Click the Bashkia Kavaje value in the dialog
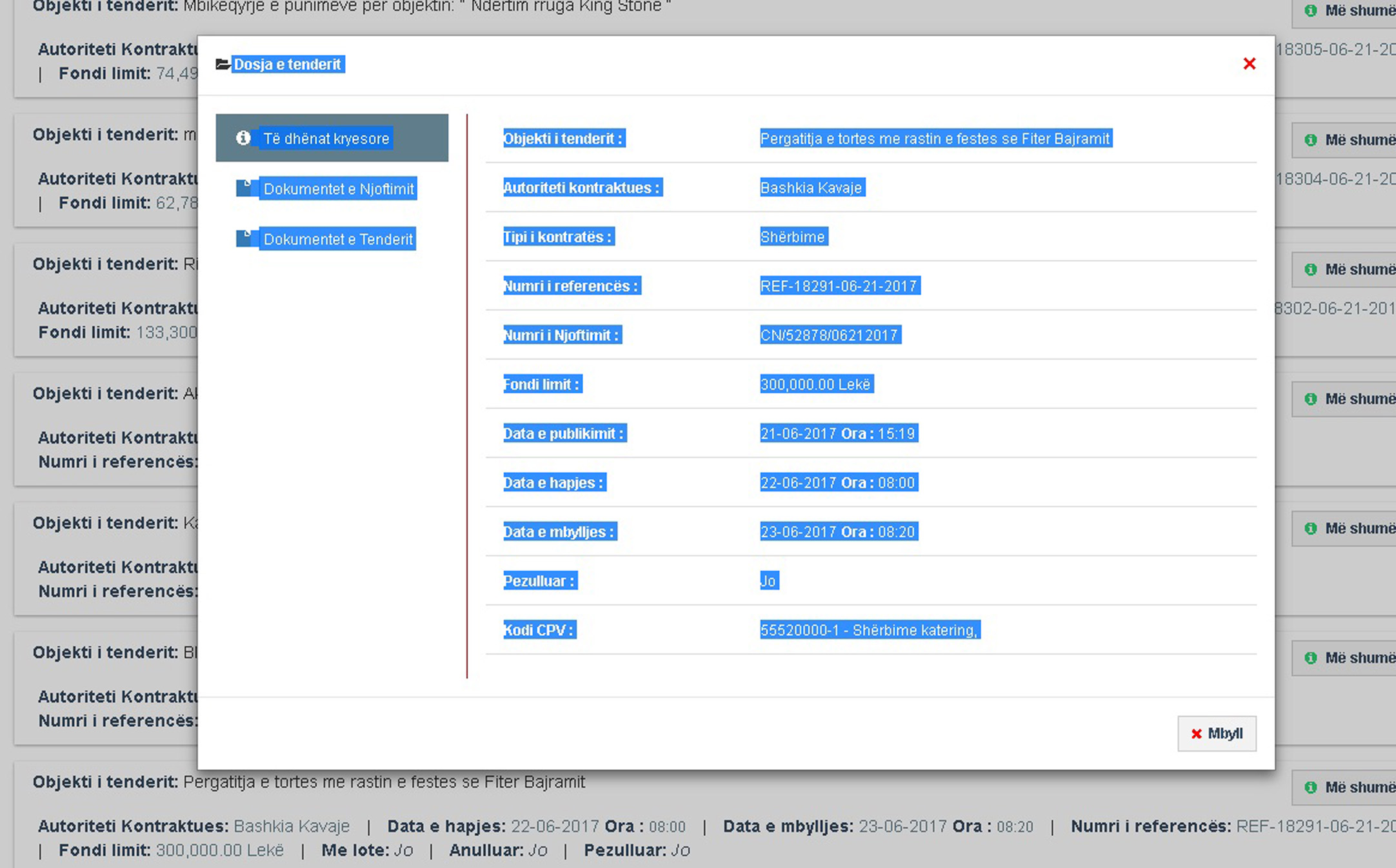 coord(811,188)
